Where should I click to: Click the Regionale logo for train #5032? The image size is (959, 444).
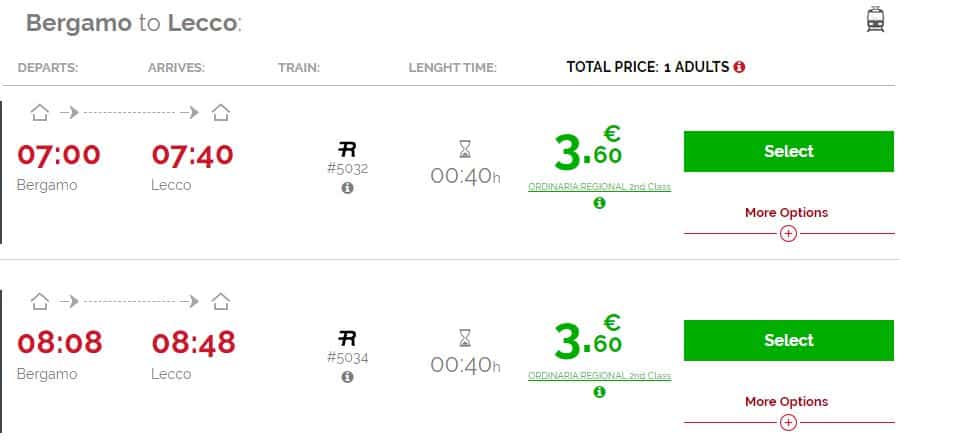(347, 149)
